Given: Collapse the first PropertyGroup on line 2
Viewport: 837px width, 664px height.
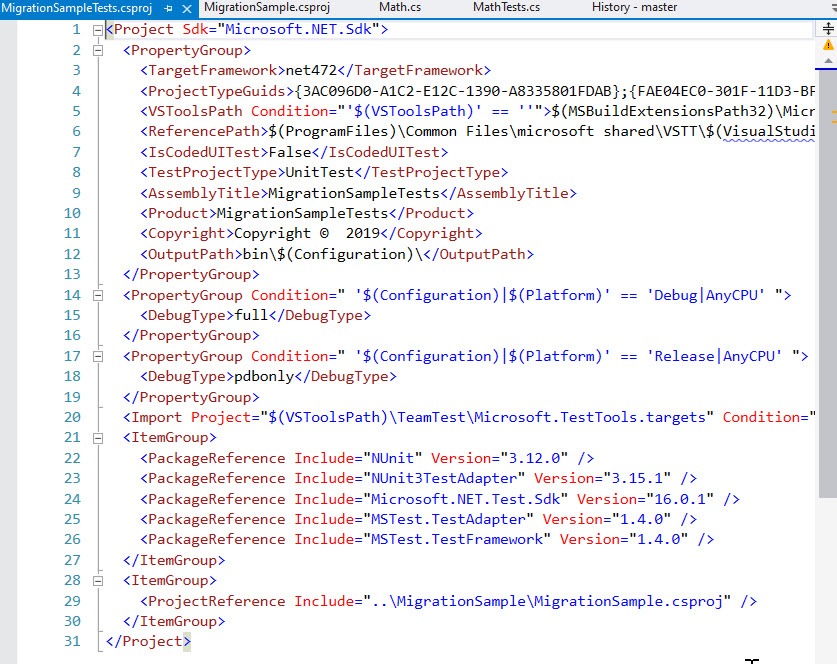Looking at the screenshot, I should (x=97, y=50).
